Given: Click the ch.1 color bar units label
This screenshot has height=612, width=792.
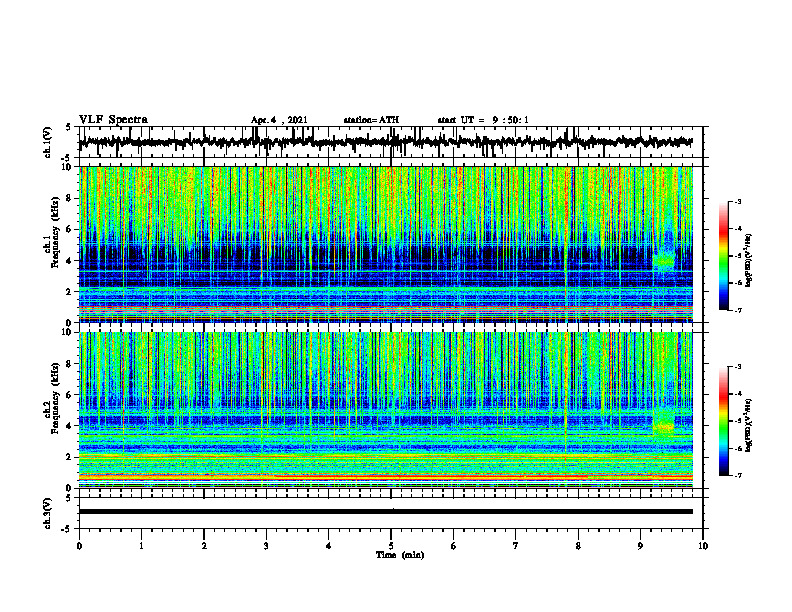Looking at the screenshot, I should pos(749,261).
